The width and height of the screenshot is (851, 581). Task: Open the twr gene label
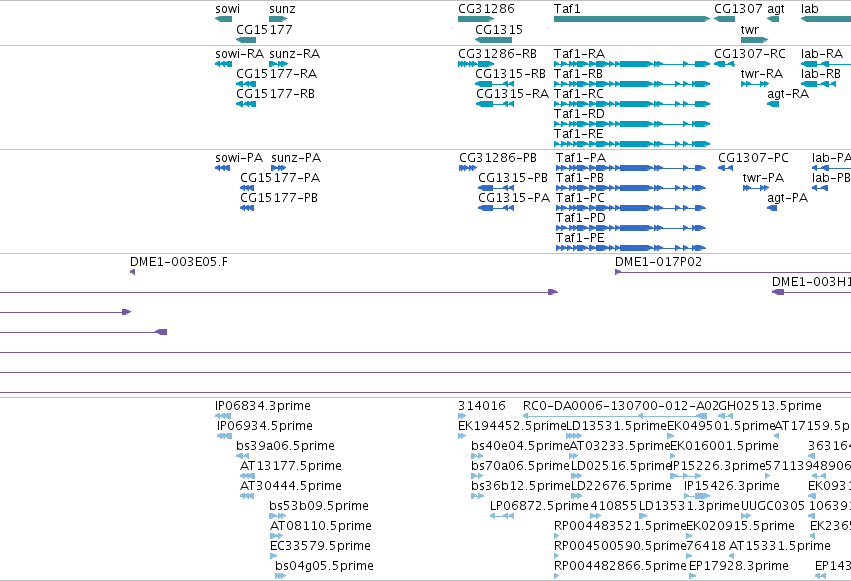(750, 29)
